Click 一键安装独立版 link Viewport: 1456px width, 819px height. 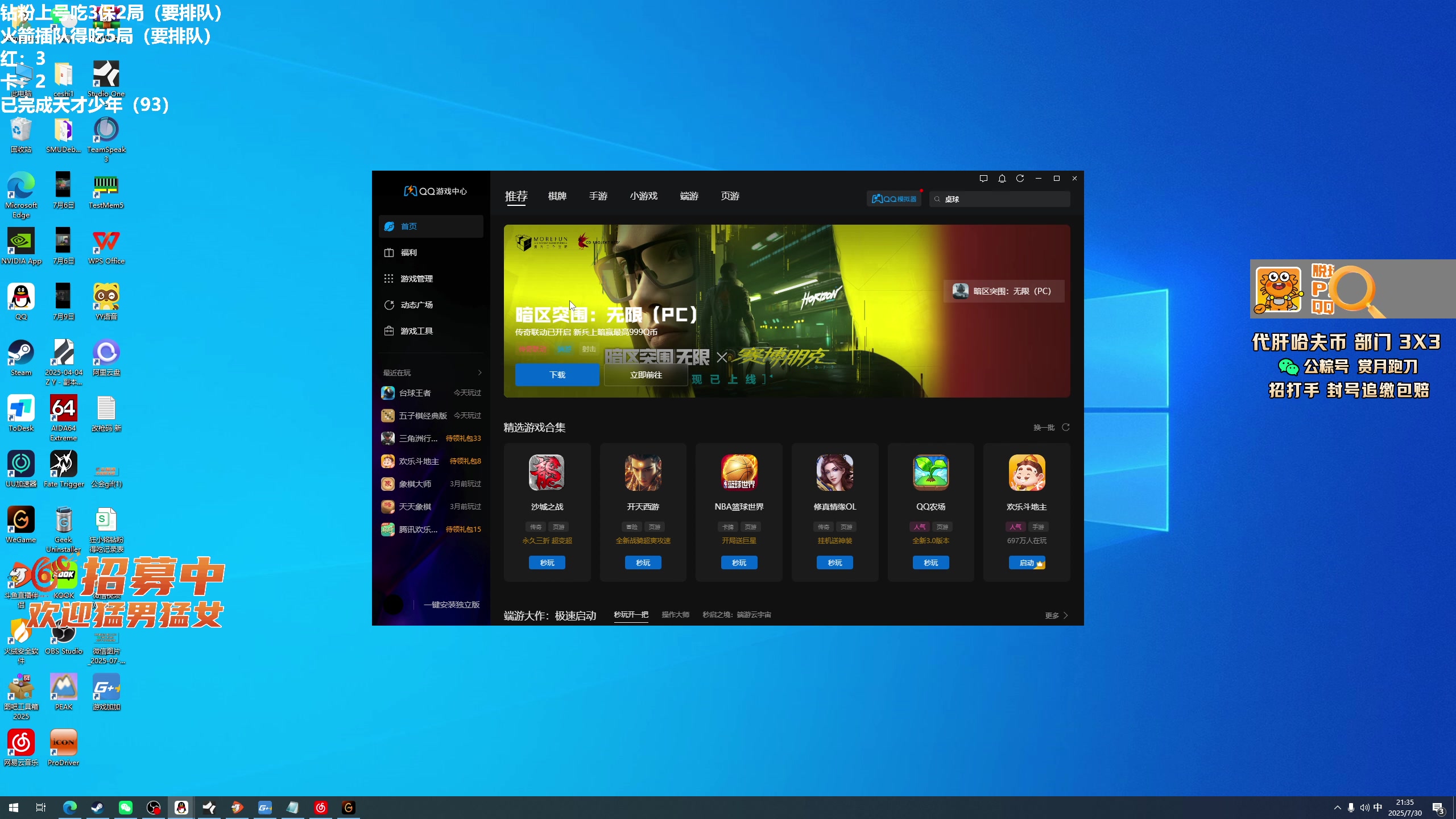(x=452, y=605)
